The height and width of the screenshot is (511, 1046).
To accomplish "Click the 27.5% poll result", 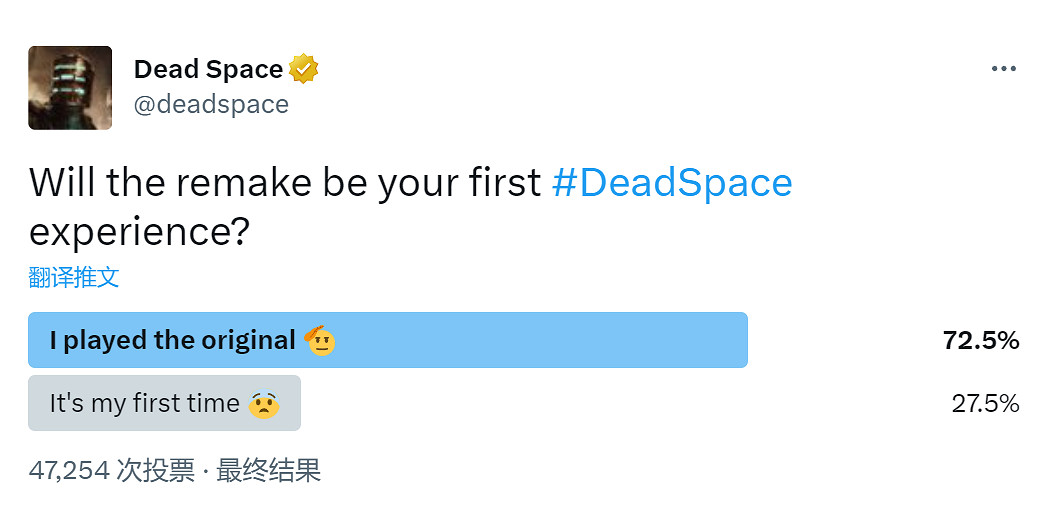I will click(985, 403).
